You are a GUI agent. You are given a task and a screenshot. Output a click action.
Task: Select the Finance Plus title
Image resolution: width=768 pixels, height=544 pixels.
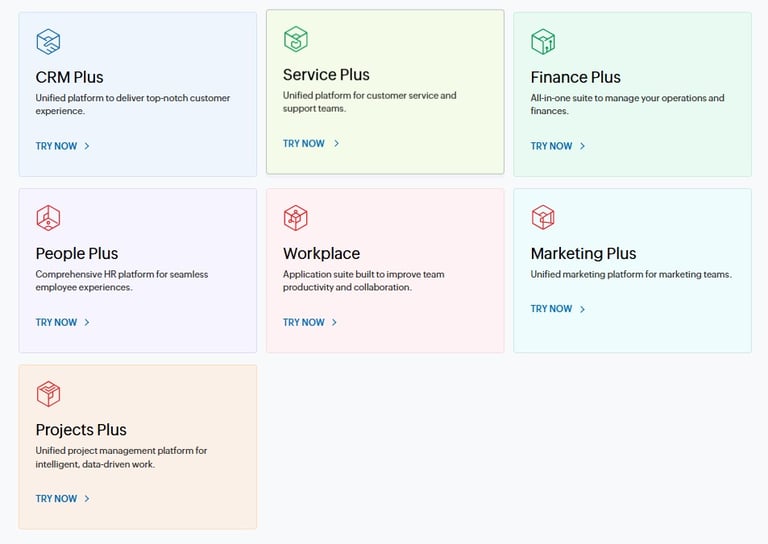coord(575,77)
